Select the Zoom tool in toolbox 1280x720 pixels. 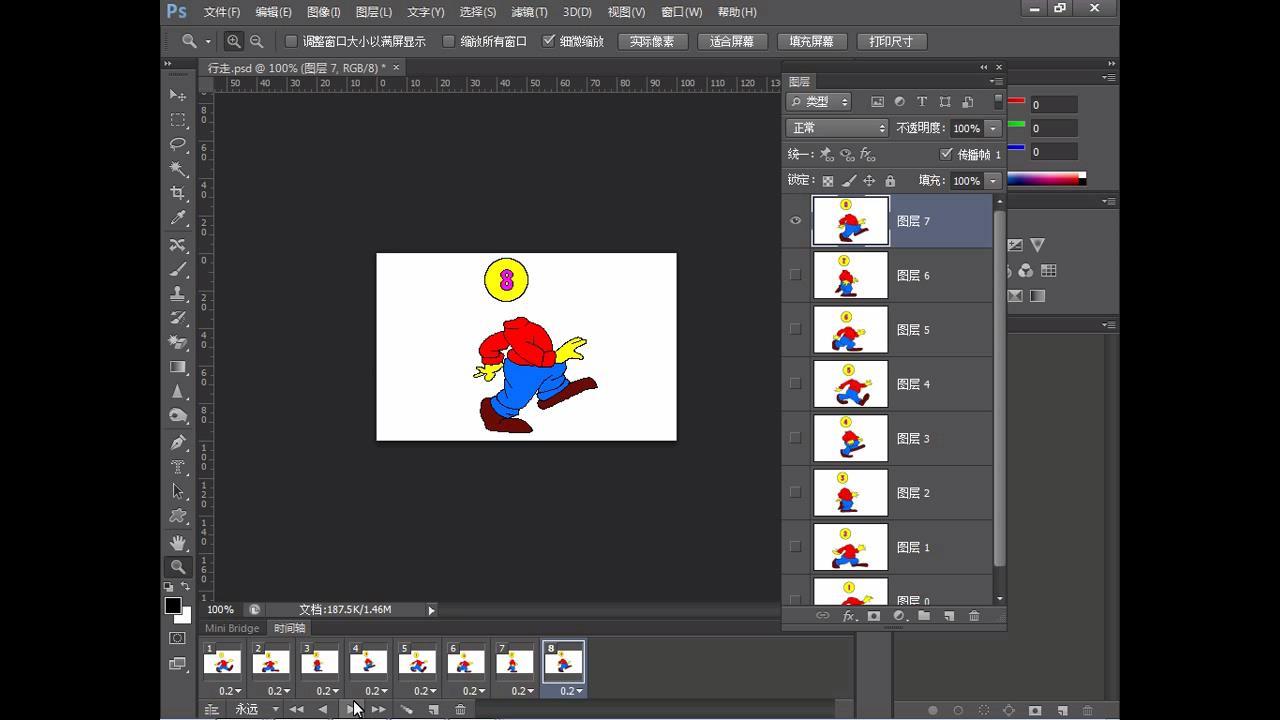click(178, 567)
